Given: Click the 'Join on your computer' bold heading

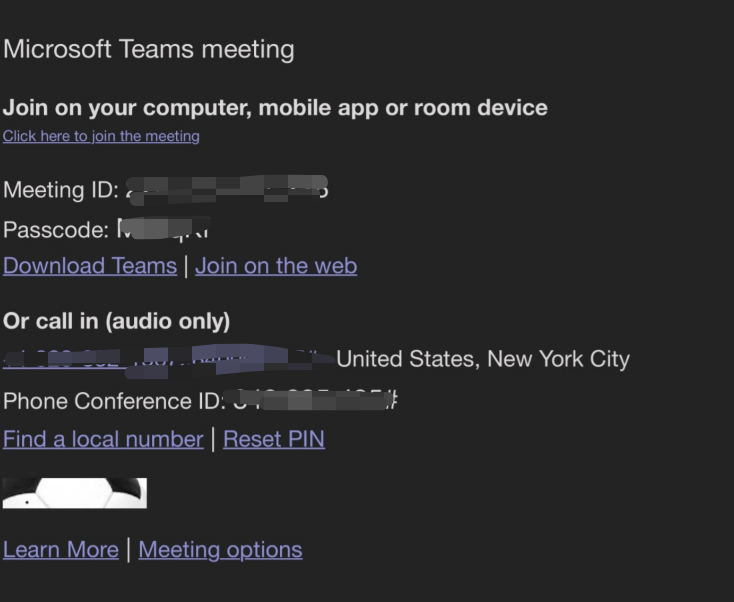Looking at the screenshot, I should point(275,108).
